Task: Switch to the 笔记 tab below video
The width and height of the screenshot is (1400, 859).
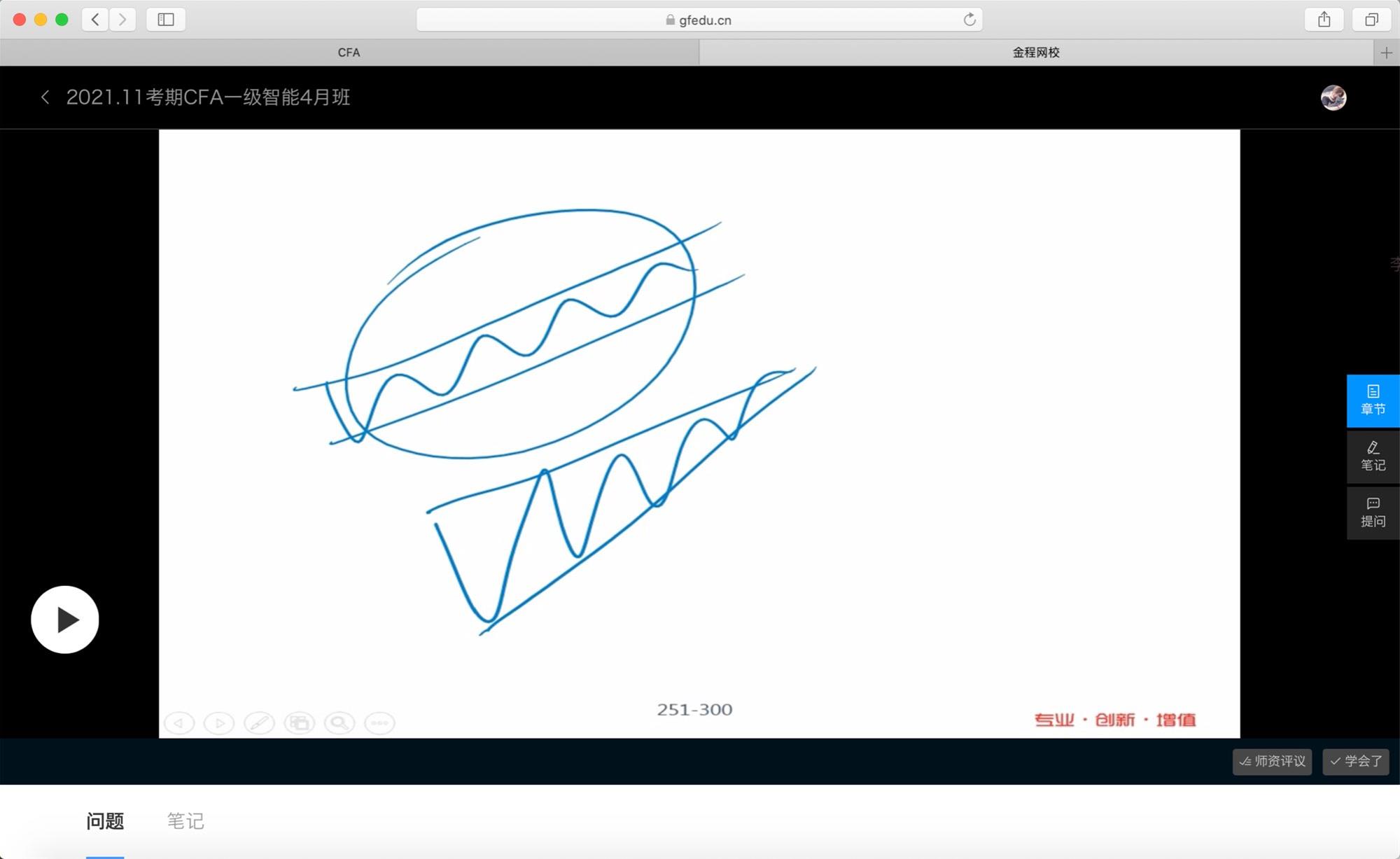Action: (185, 820)
